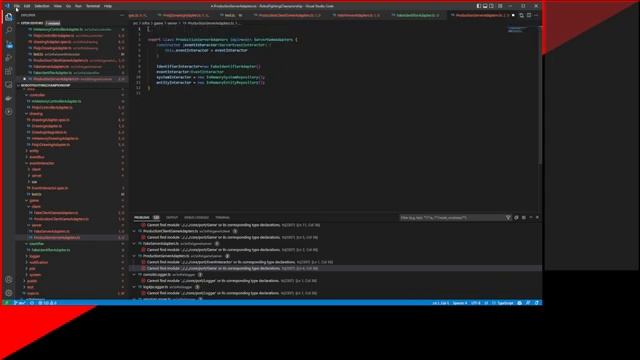Click the split editor icon
640x360 pixels.
point(529,15)
